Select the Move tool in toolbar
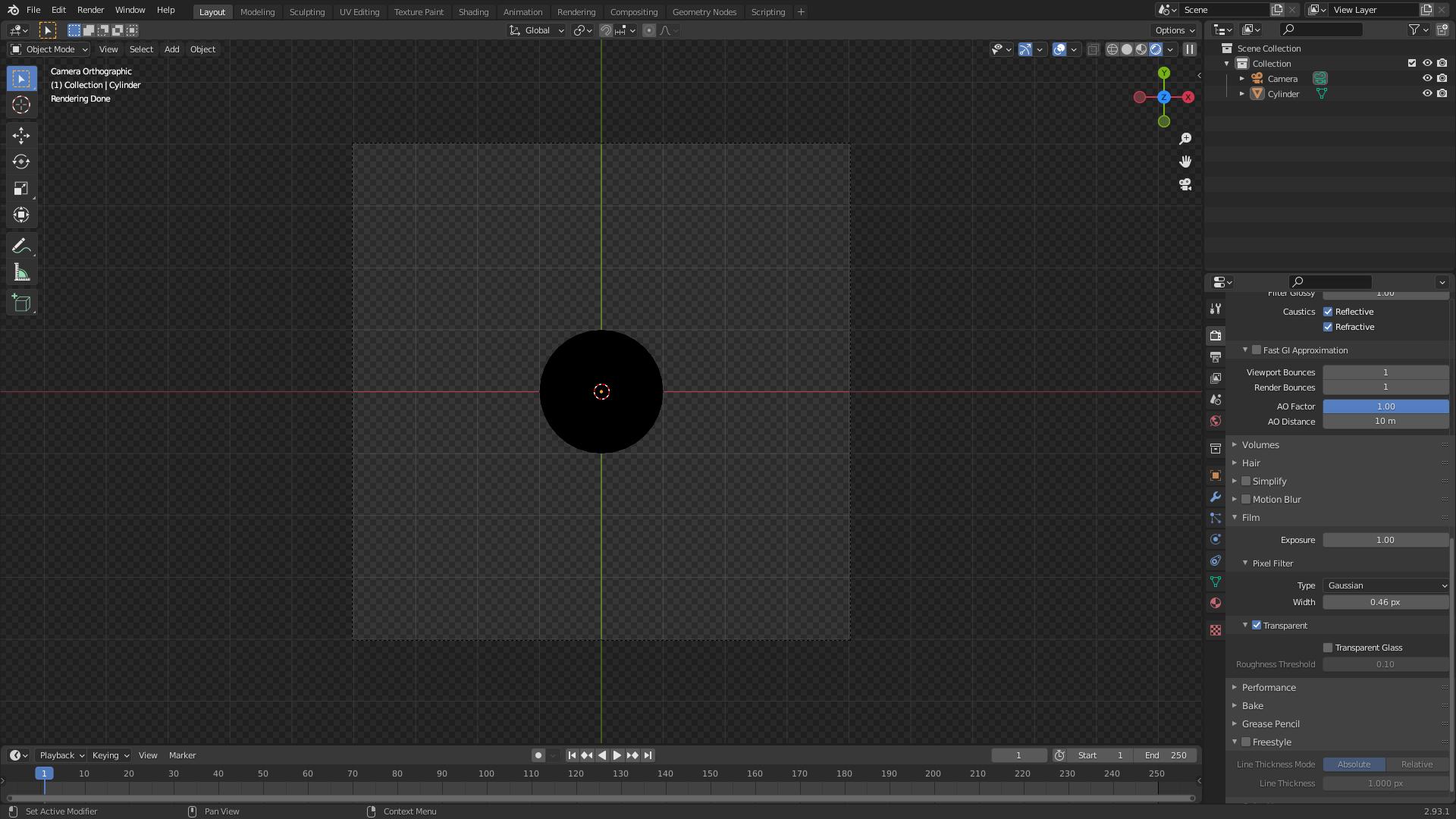 pyautogui.click(x=20, y=135)
